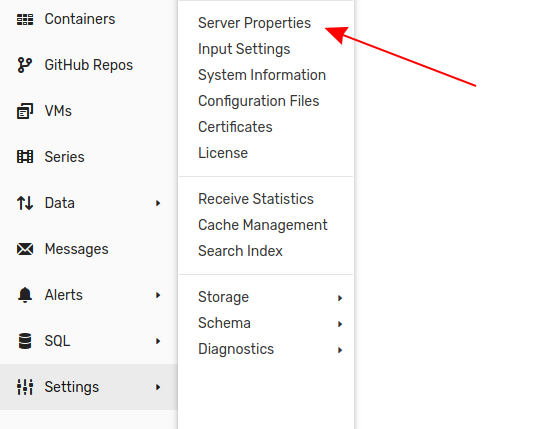Image resolution: width=540 pixels, height=429 pixels.
Task: Click the GitHub Repos branch icon
Action: click(25, 65)
